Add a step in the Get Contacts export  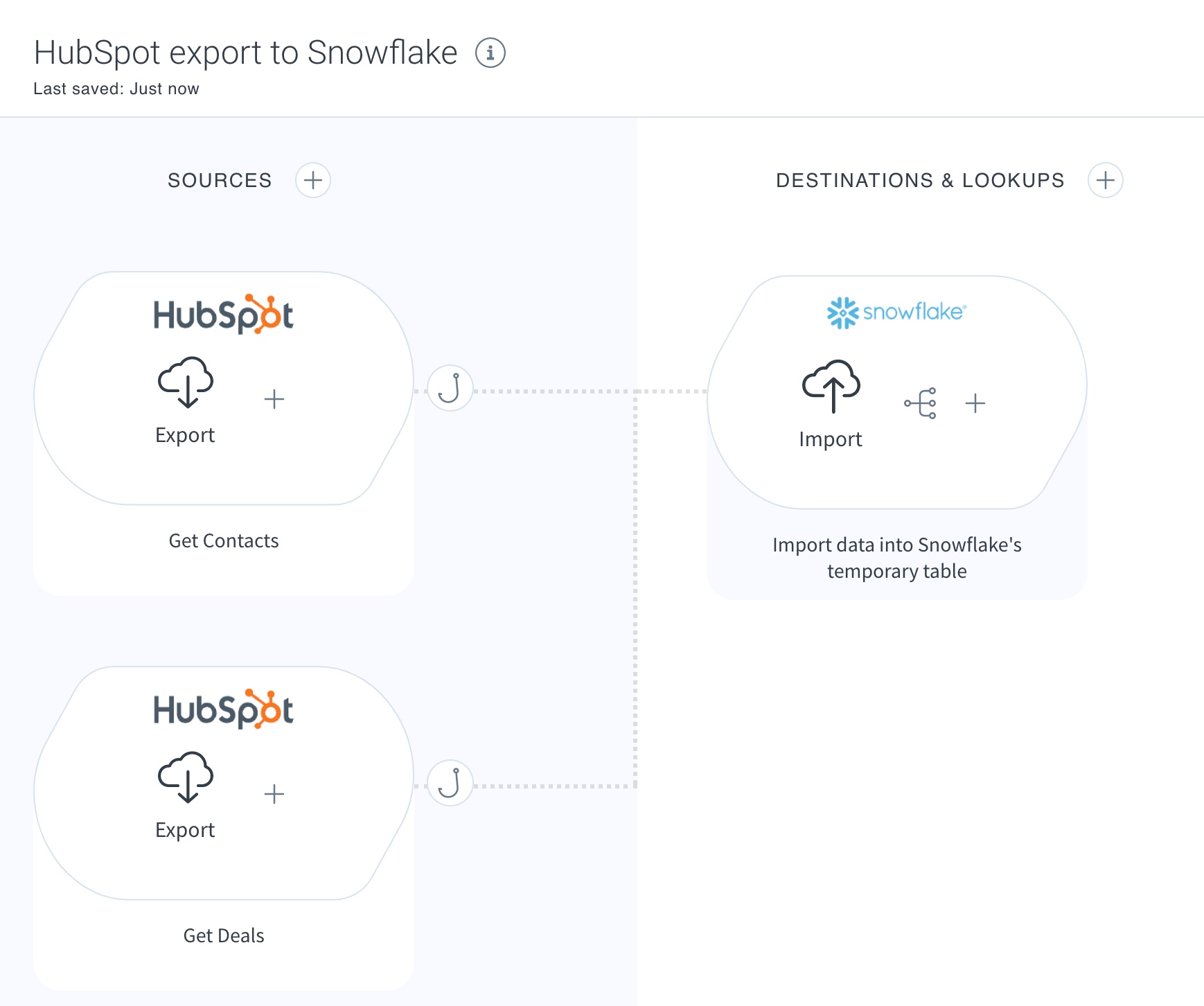click(274, 399)
